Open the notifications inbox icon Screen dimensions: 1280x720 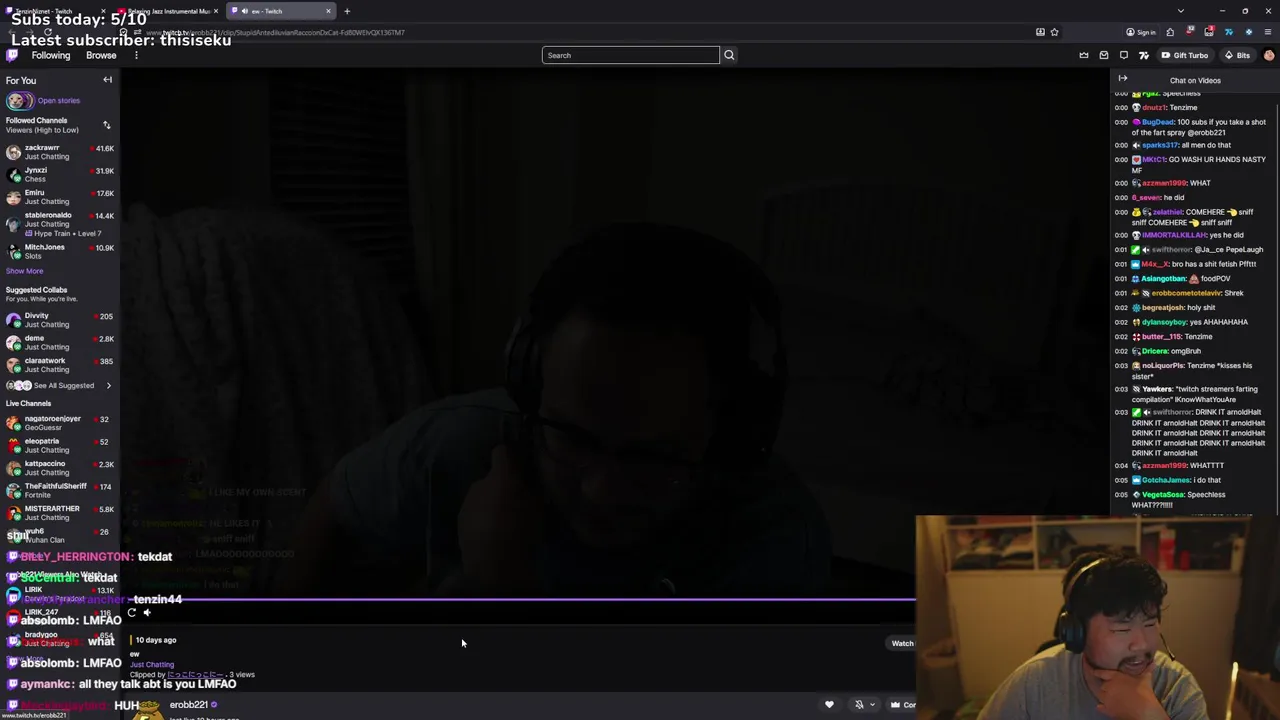[x=1104, y=55]
